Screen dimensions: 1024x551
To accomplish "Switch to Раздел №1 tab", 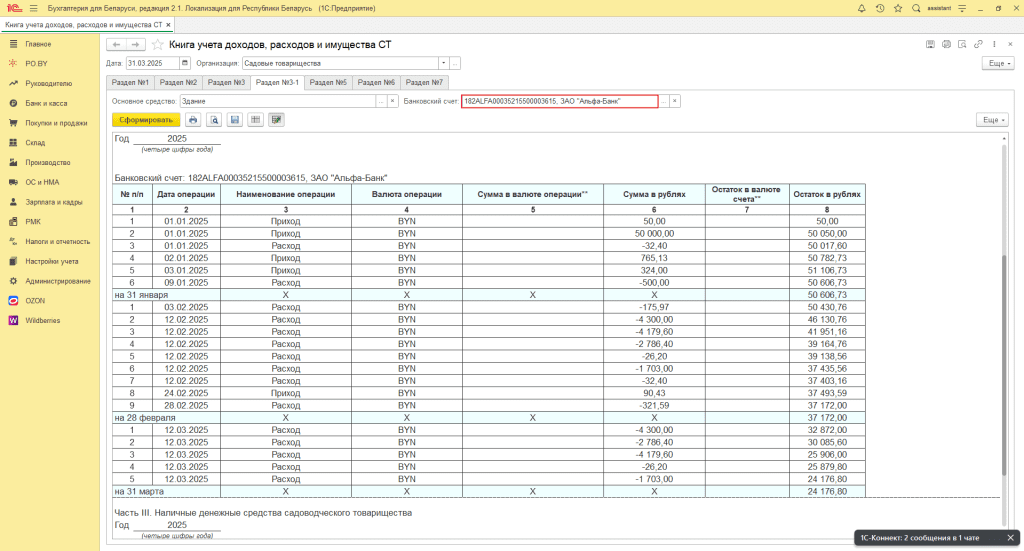I will [x=130, y=82].
